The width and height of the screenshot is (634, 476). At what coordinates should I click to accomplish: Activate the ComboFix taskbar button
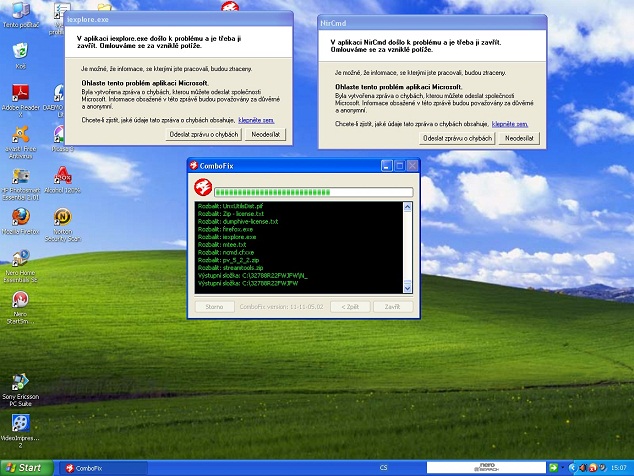coord(104,468)
